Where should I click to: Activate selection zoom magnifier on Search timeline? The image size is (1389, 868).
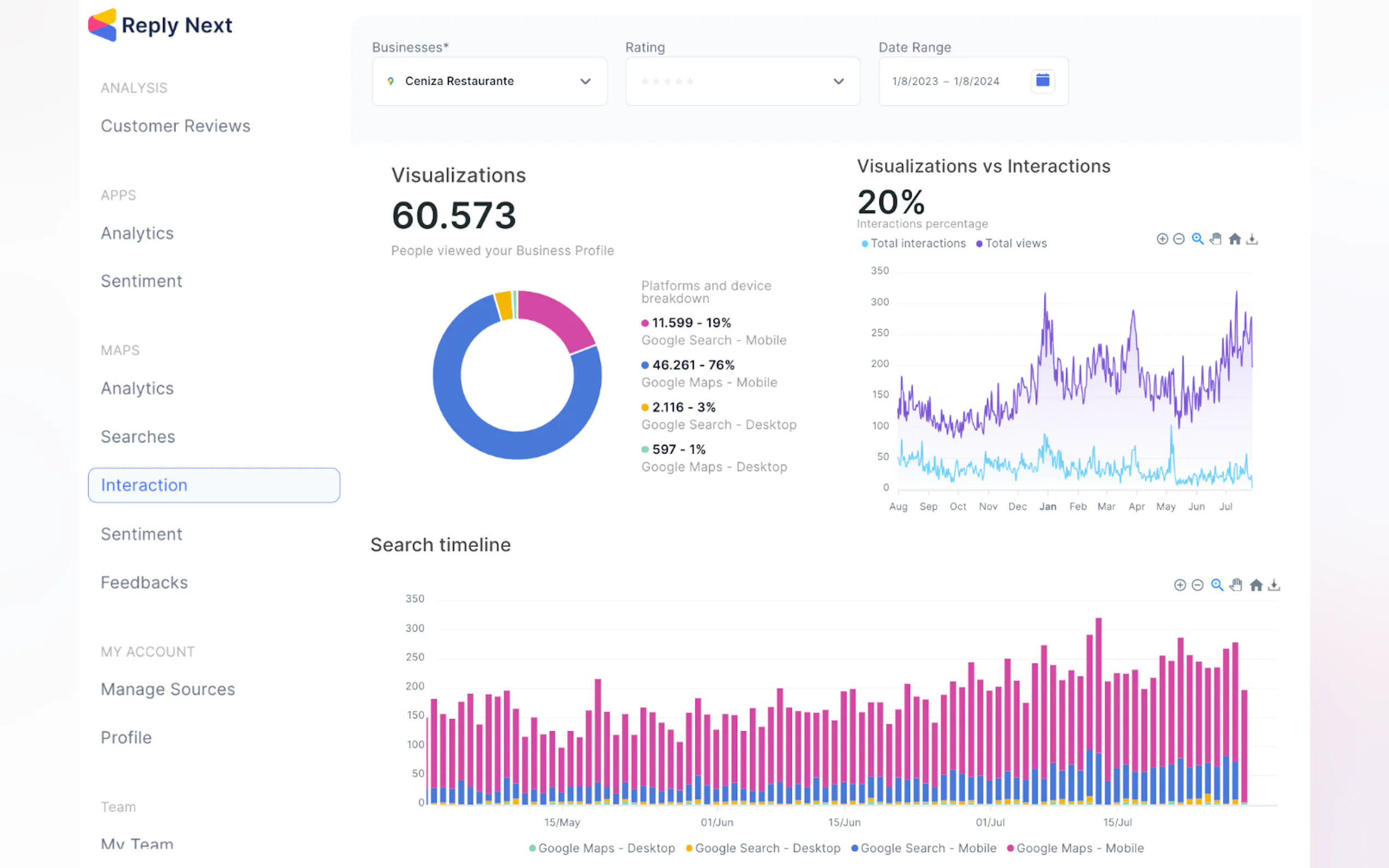point(1216,585)
